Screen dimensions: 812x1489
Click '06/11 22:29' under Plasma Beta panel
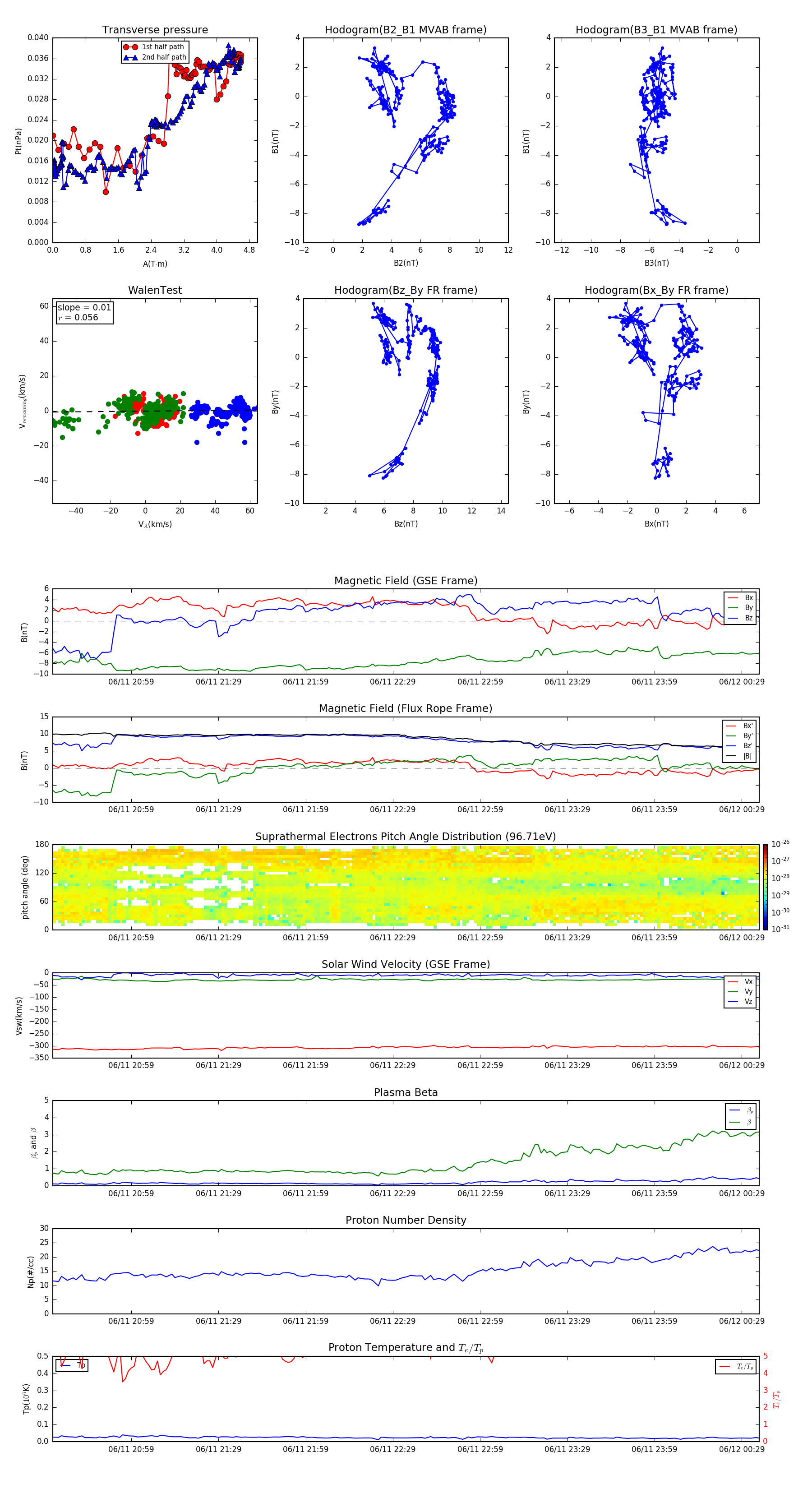click(x=392, y=1193)
